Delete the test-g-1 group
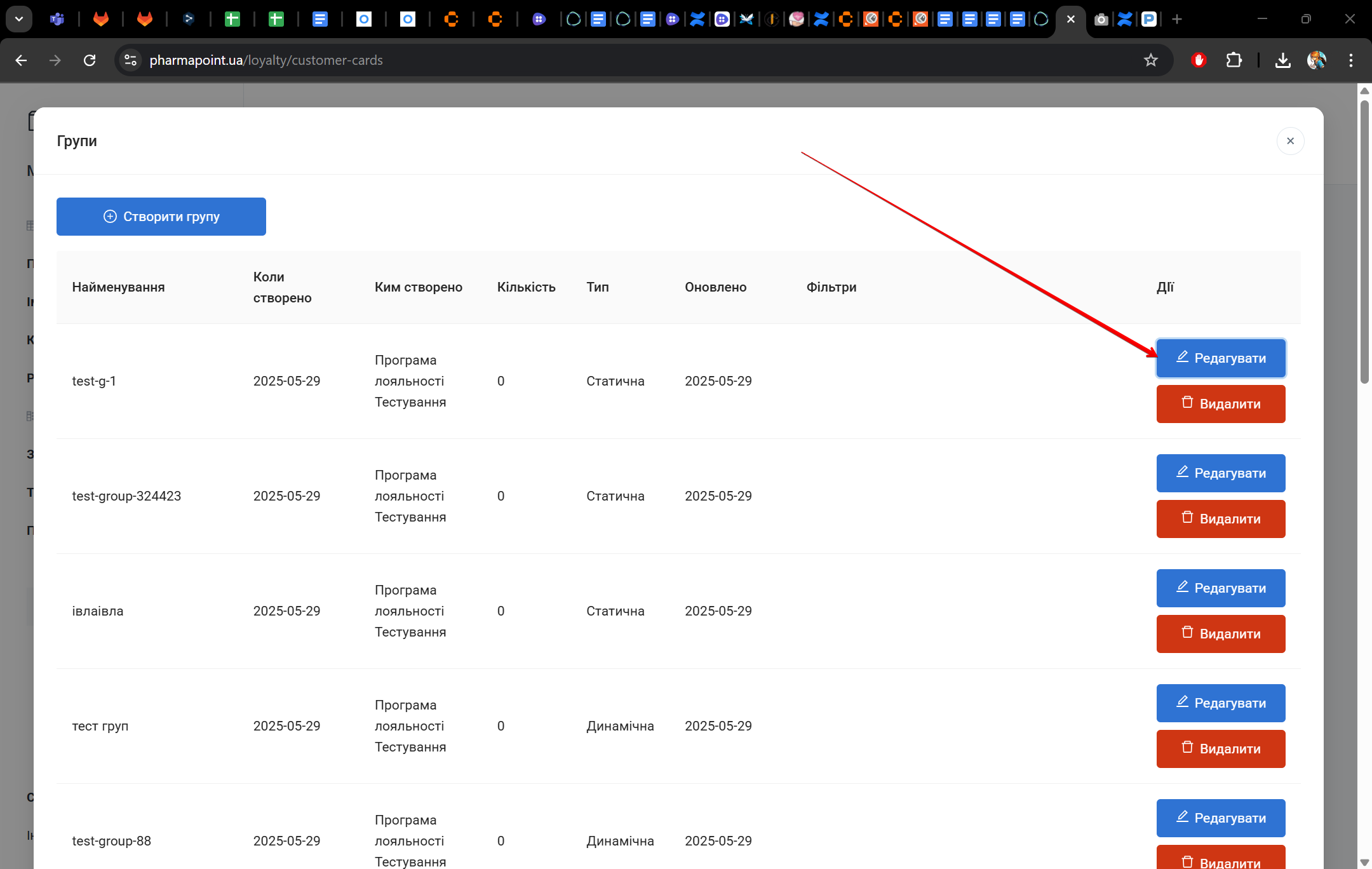The width and height of the screenshot is (1372, 869). 1220,404
